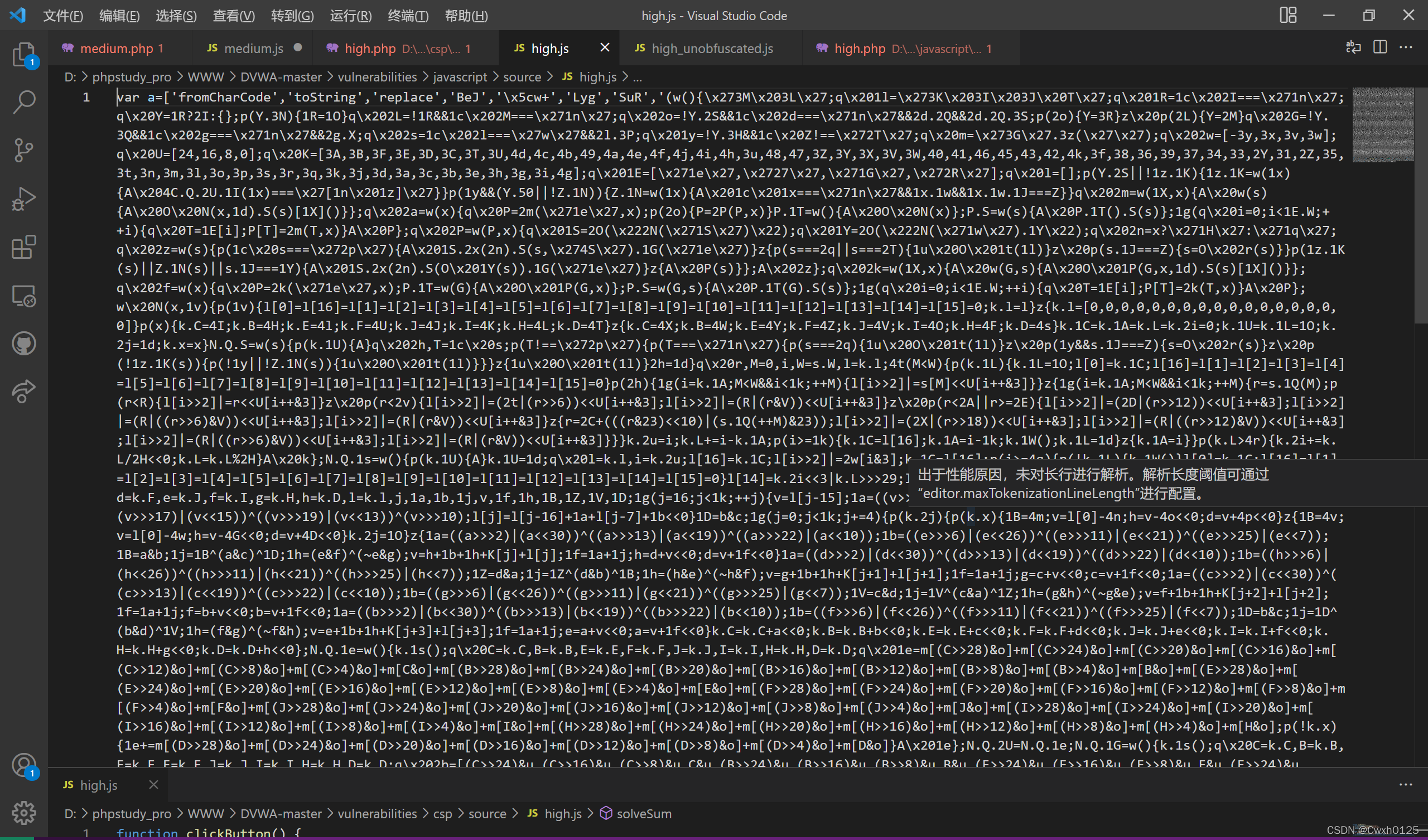Open the Manage gear settings menu
Screen dimensions: 1428x840
coord(24,813)
